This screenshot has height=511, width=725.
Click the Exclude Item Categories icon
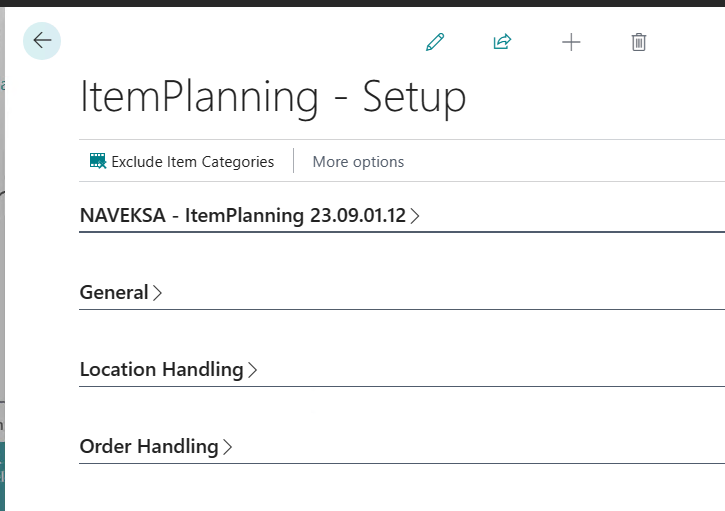(97, 161)
